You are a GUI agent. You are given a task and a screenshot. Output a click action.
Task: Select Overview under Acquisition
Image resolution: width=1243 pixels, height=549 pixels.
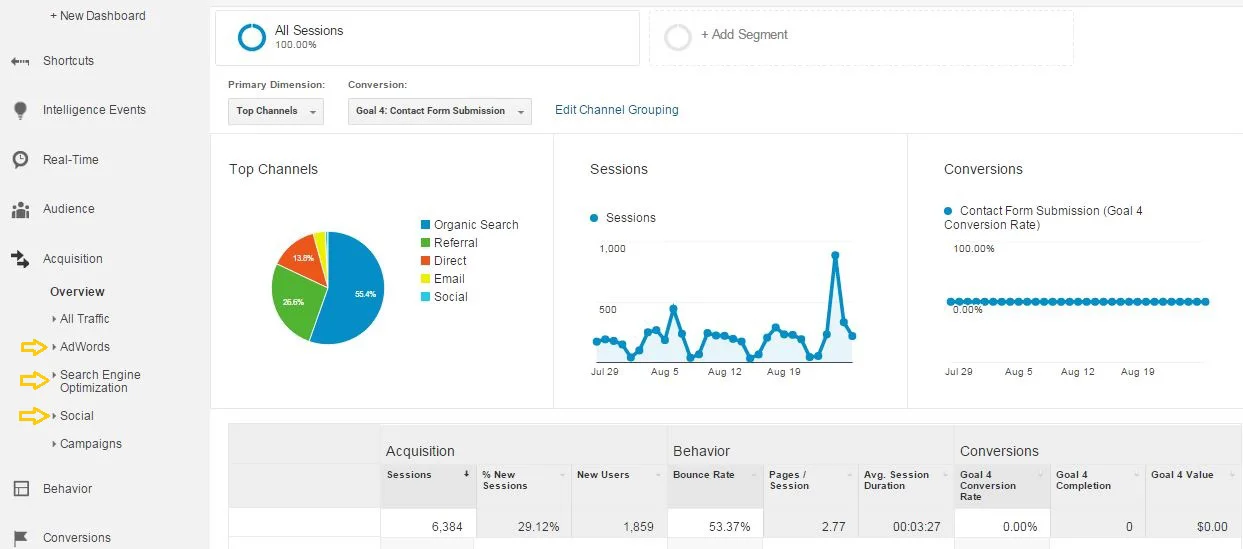[x=77, y=292]
